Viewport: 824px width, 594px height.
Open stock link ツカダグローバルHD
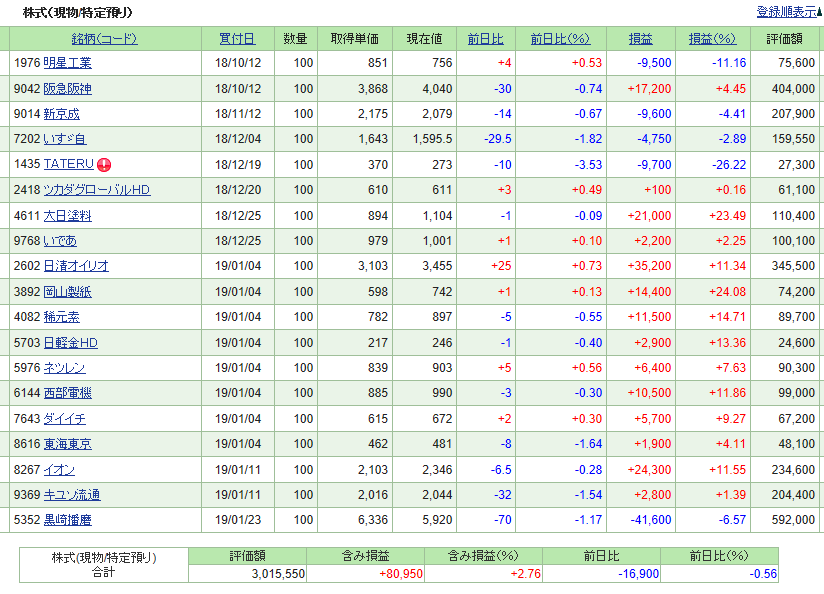(x=97, y=190)
